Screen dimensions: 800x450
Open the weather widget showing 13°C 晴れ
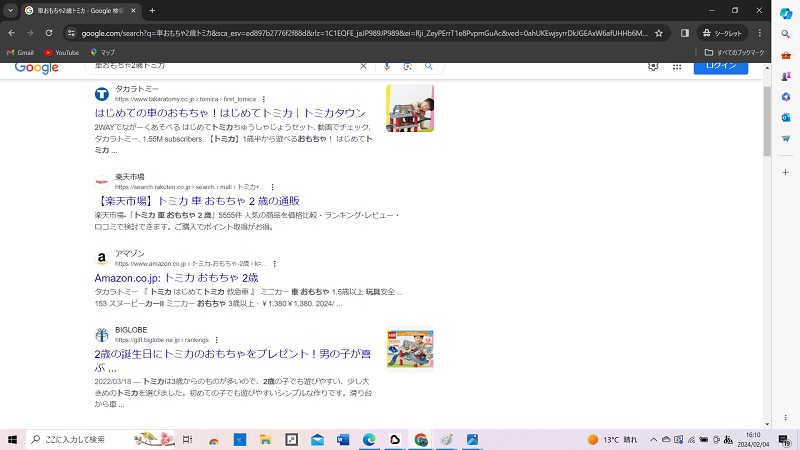613,439
